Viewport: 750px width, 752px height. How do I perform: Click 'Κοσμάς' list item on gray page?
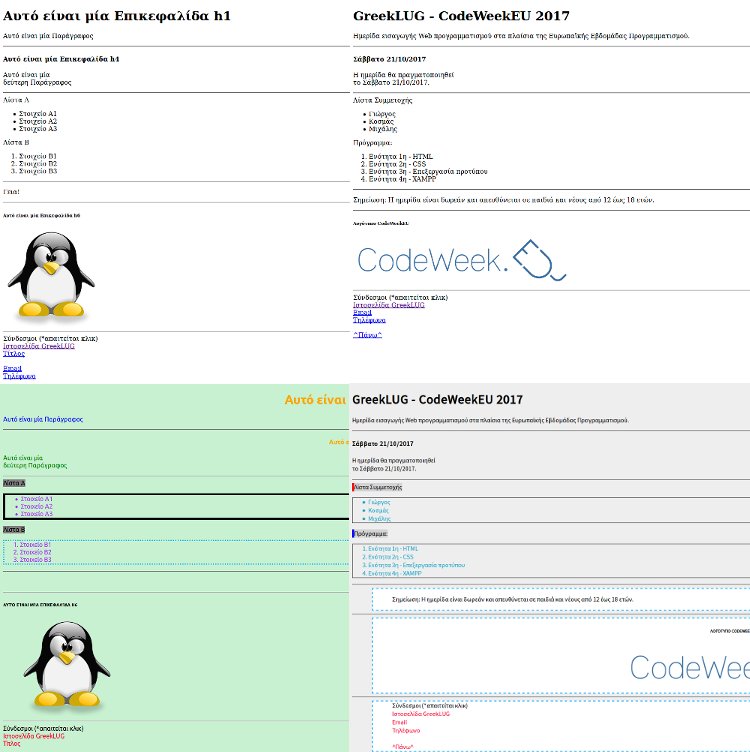(x=378, y=510)
